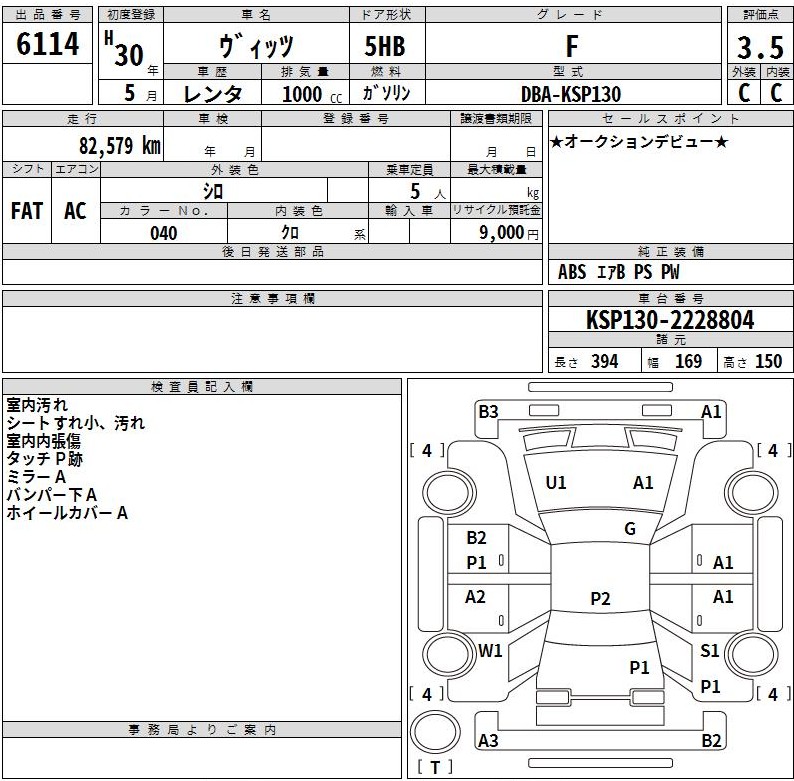794x781 pixels.
Task: Click the B3 mark on front bumper
Action: pyautogui.click(x=488, y=412)
